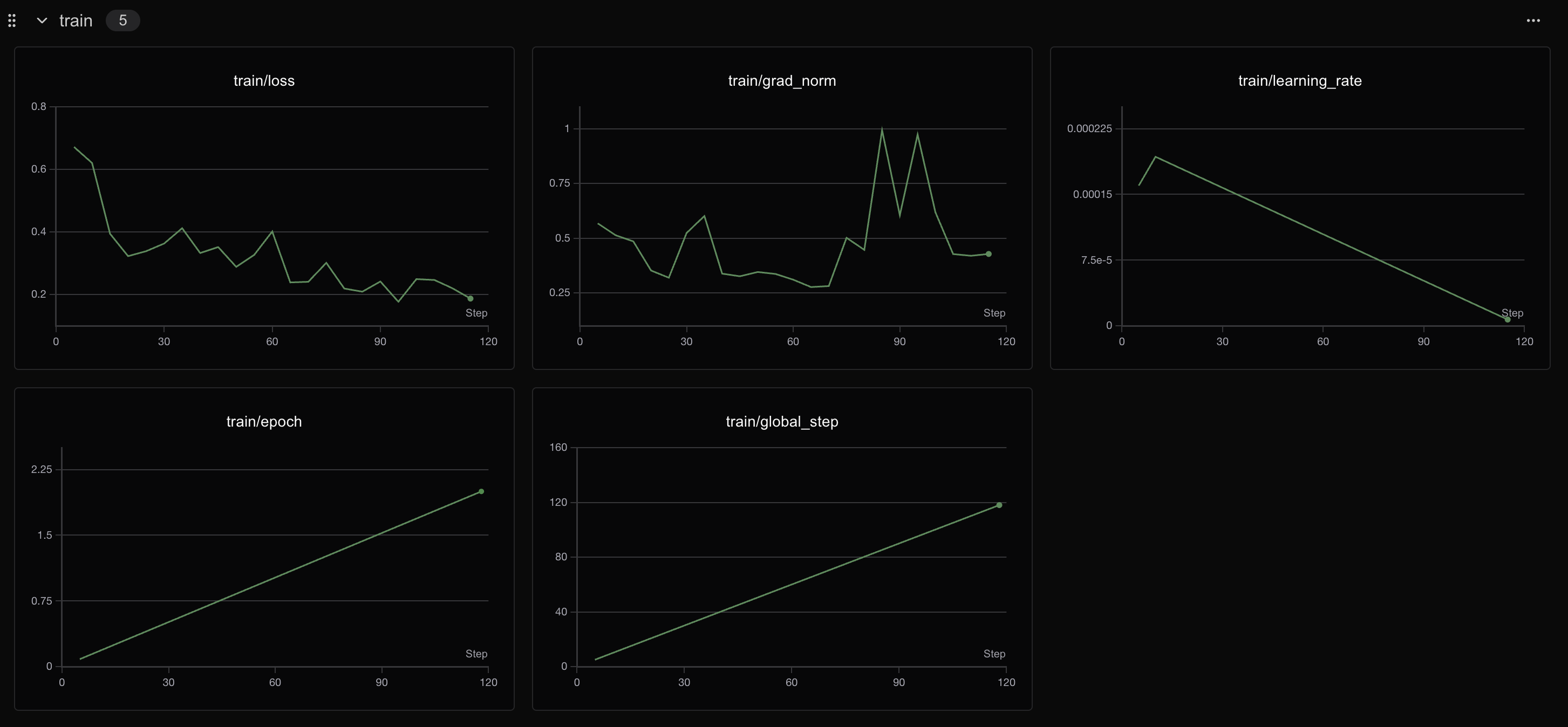The height and width of the screenshot is (727, 1568).
Task: Open the three-dot section options menu
Action: tap(1533, 20)
